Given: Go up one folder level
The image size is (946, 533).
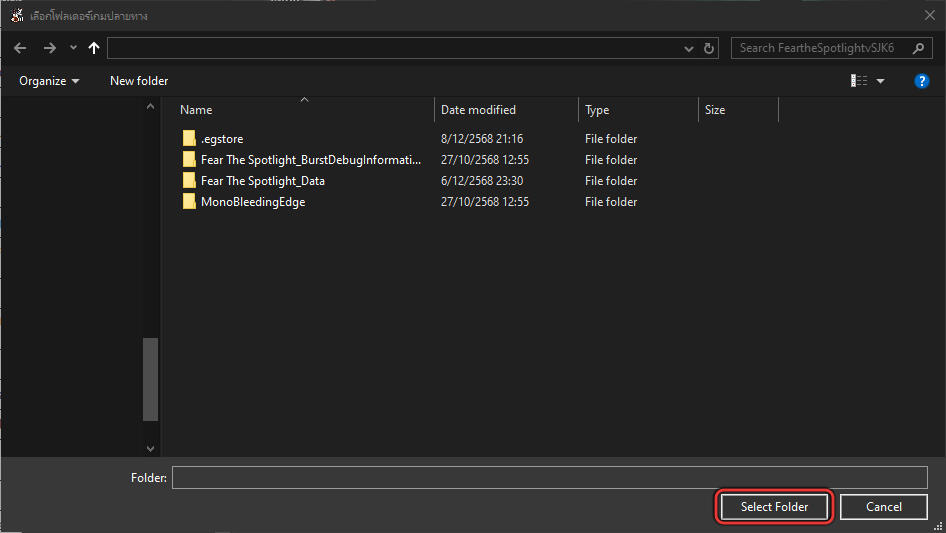Looking at the screenshot, I should pos(94,48).
